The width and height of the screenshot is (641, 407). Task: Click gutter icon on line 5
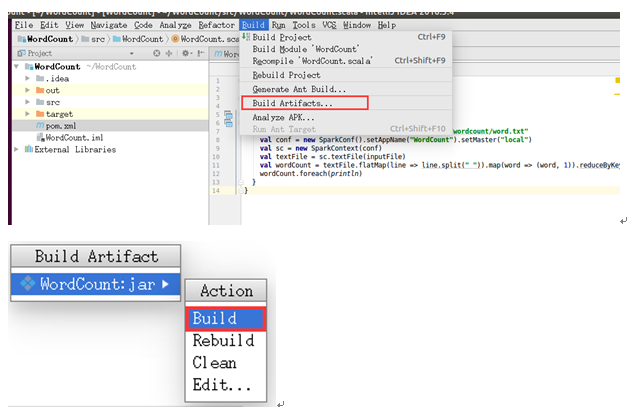pyautogui.click(x=228, y=115)
